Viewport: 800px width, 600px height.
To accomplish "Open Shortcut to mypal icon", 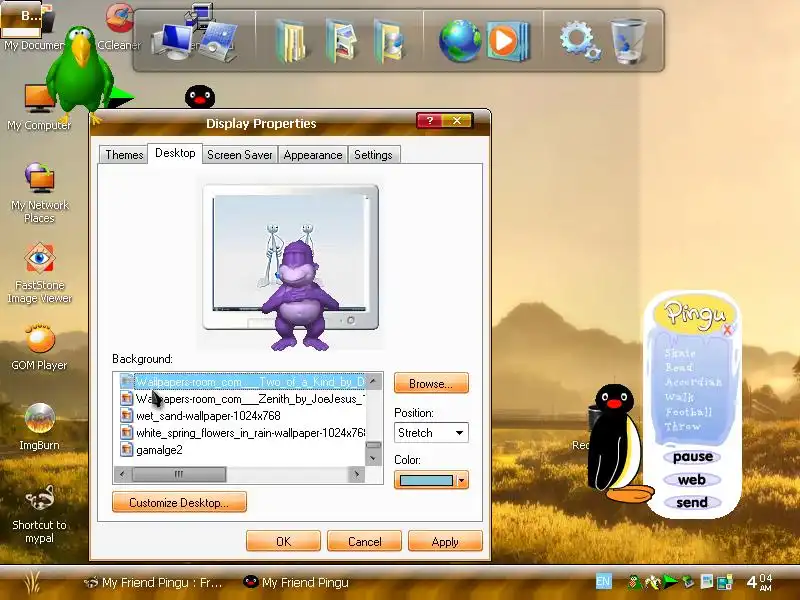I will pyautogui.click(x=39, y=513).
